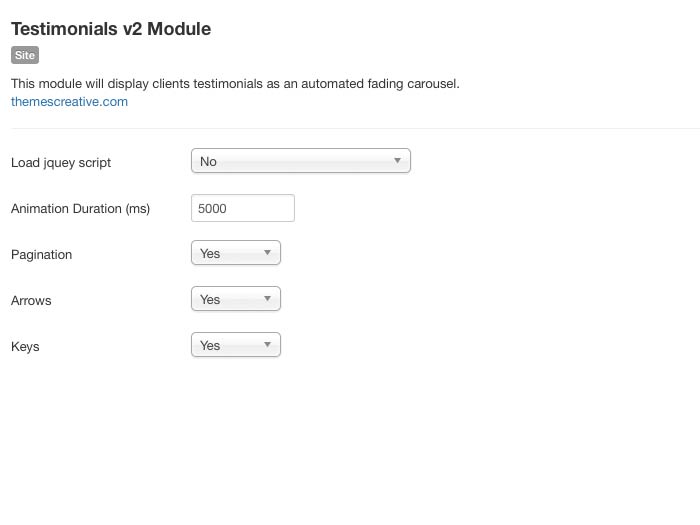
Task: Click the 'Arrows' field label
Action: pos(31,301)
